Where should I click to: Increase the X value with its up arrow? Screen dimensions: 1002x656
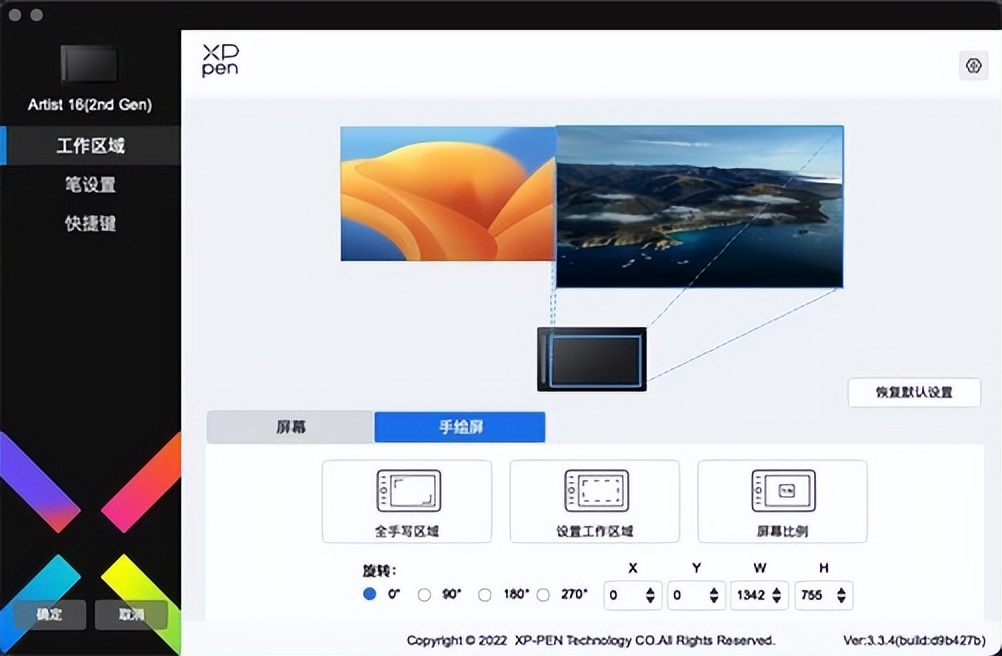pos(651,590)
